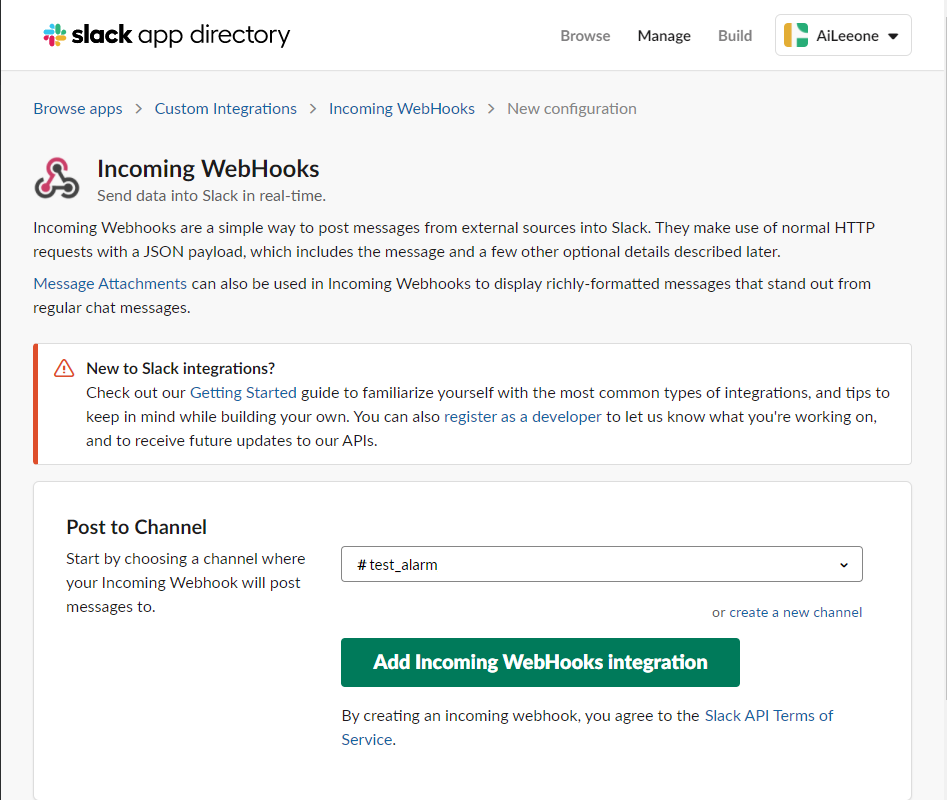Image resolution: width=947 pixels, height=800 pixels.
Task: Click the register as a developer link
Action: [522, 417]
